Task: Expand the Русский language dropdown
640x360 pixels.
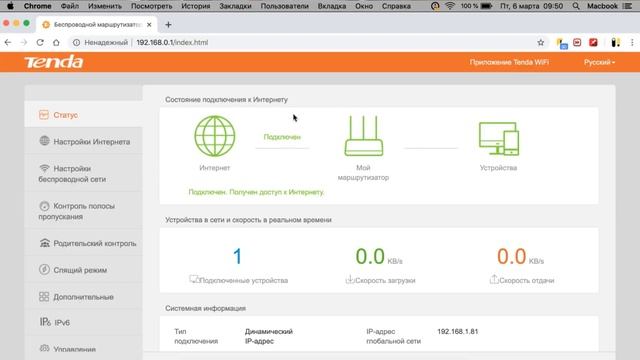Action: point(599,62)
